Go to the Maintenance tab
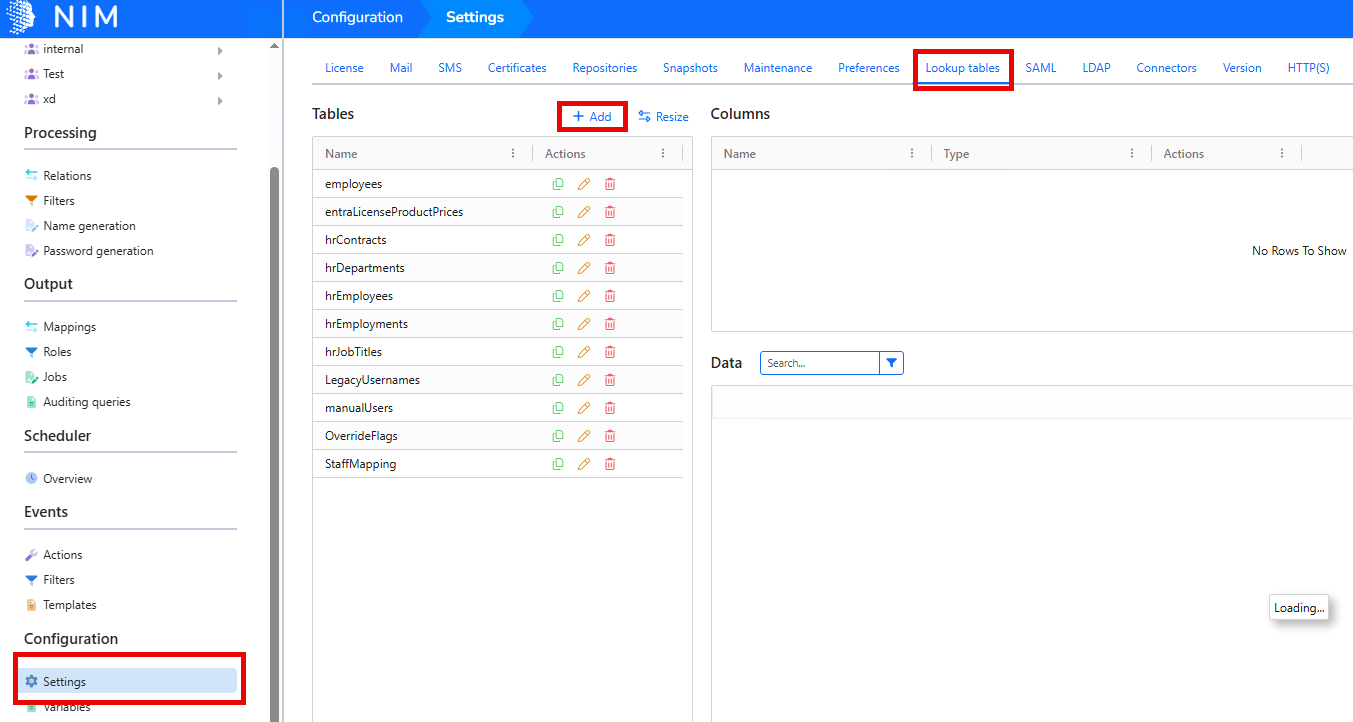The height and width of the screenshot is (722, 1353). pos(778,68)
